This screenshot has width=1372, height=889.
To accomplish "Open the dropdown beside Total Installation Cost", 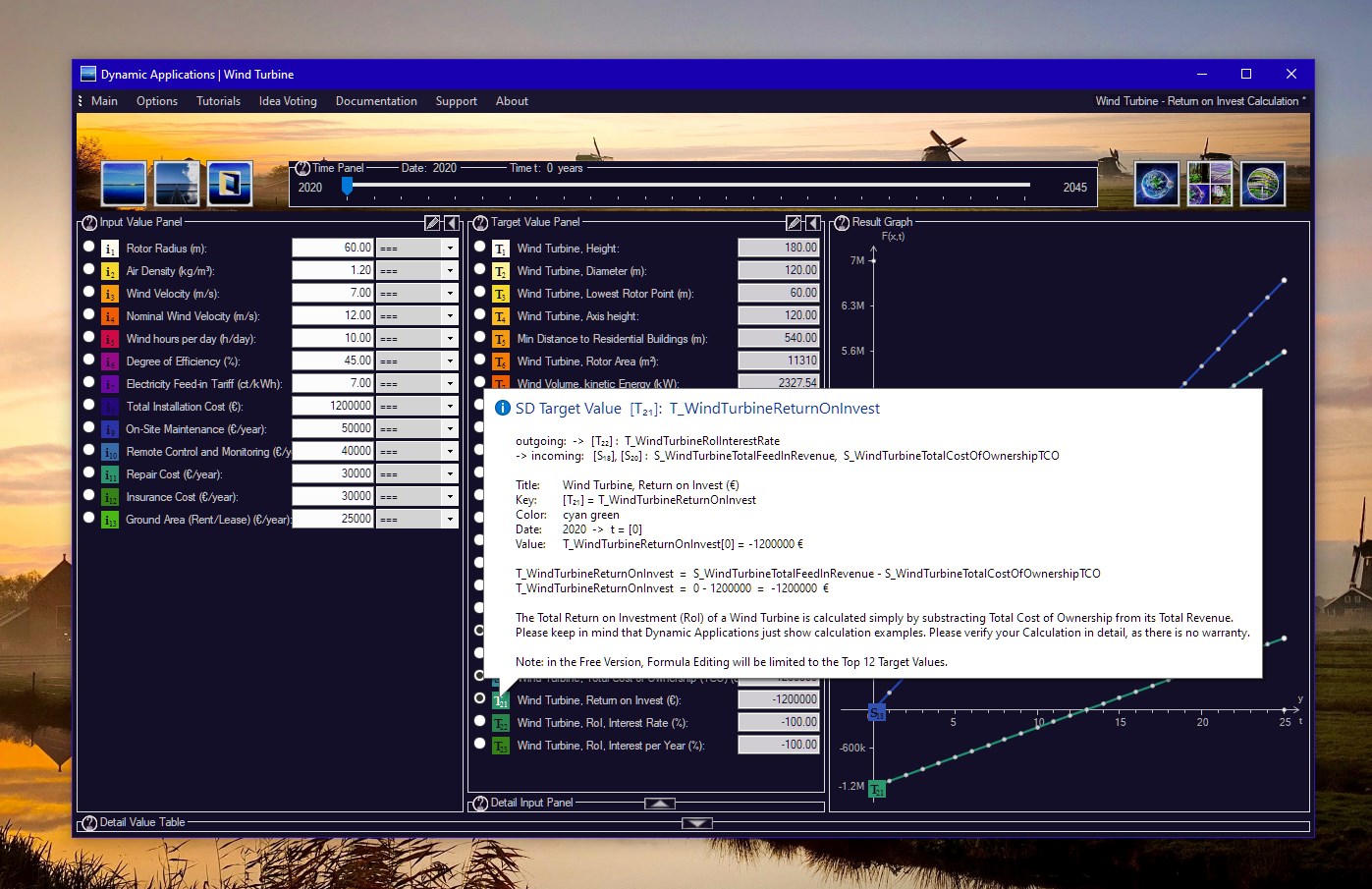I will click(450, 406).
